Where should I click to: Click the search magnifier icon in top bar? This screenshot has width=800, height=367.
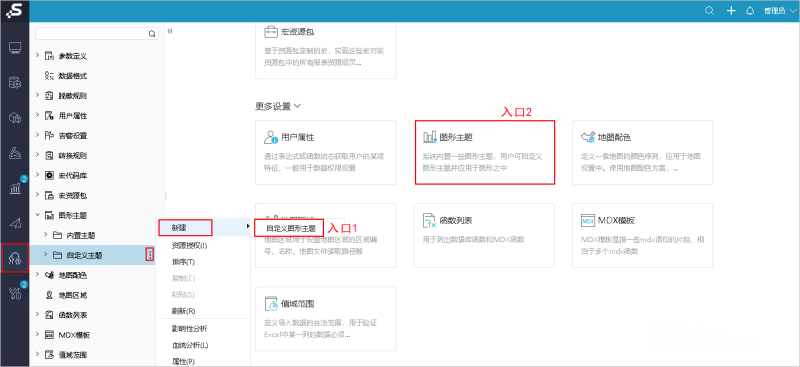709,11
